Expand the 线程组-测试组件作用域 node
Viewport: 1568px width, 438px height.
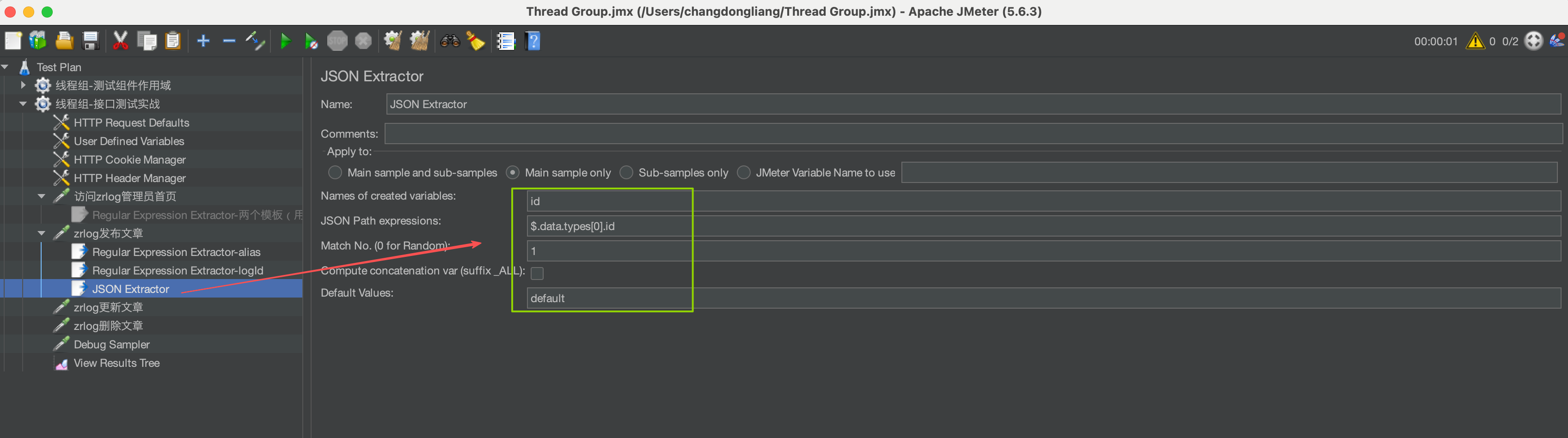coord(23,85)
